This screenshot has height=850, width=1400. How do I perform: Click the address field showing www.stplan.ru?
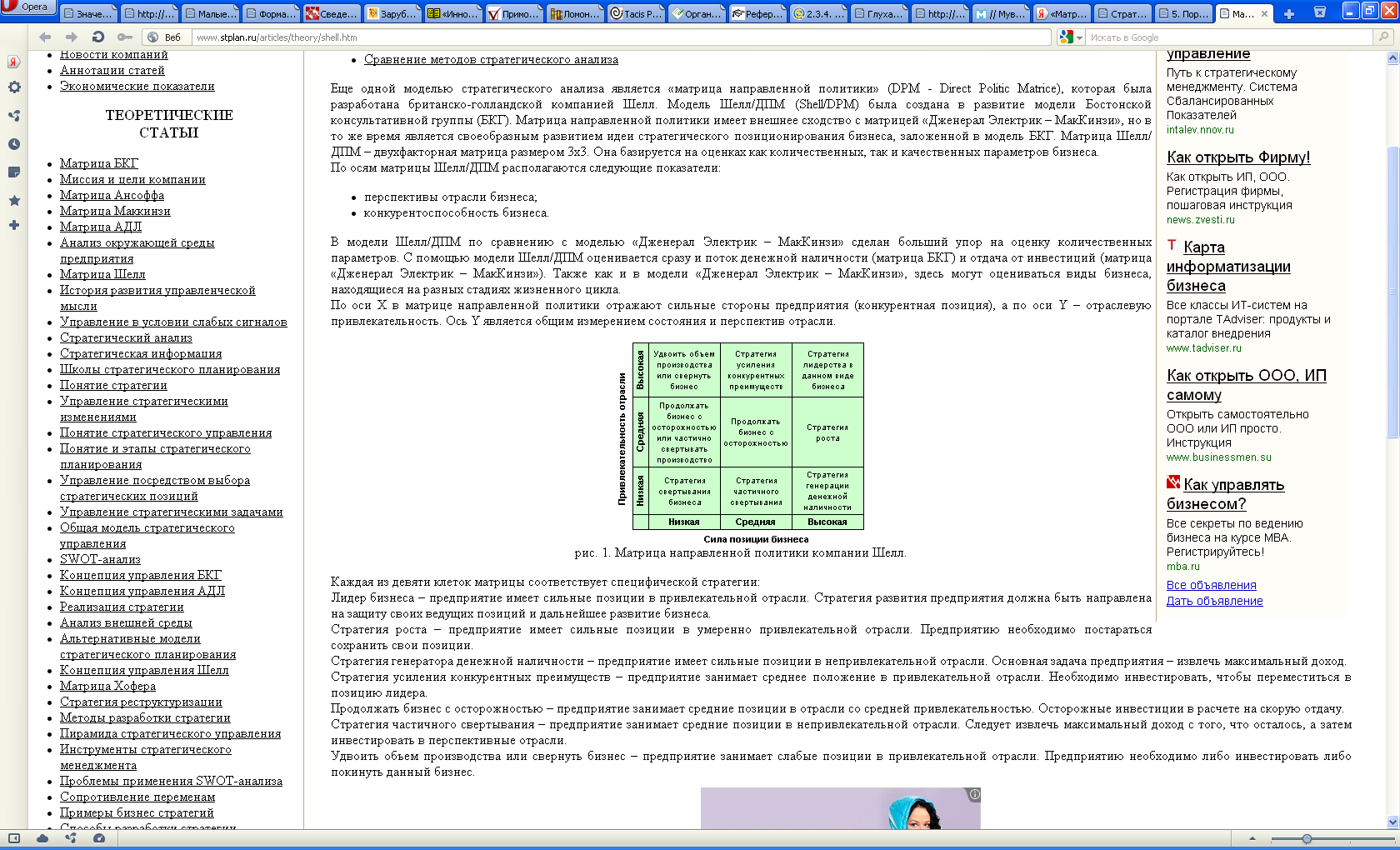click(x=621, y=37)
